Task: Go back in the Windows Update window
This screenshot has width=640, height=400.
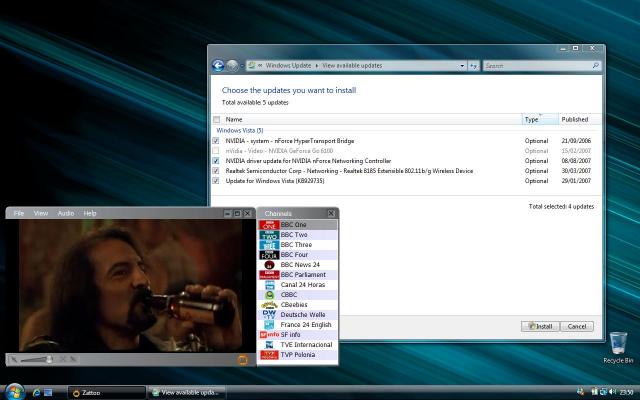Action: (218, 65)
